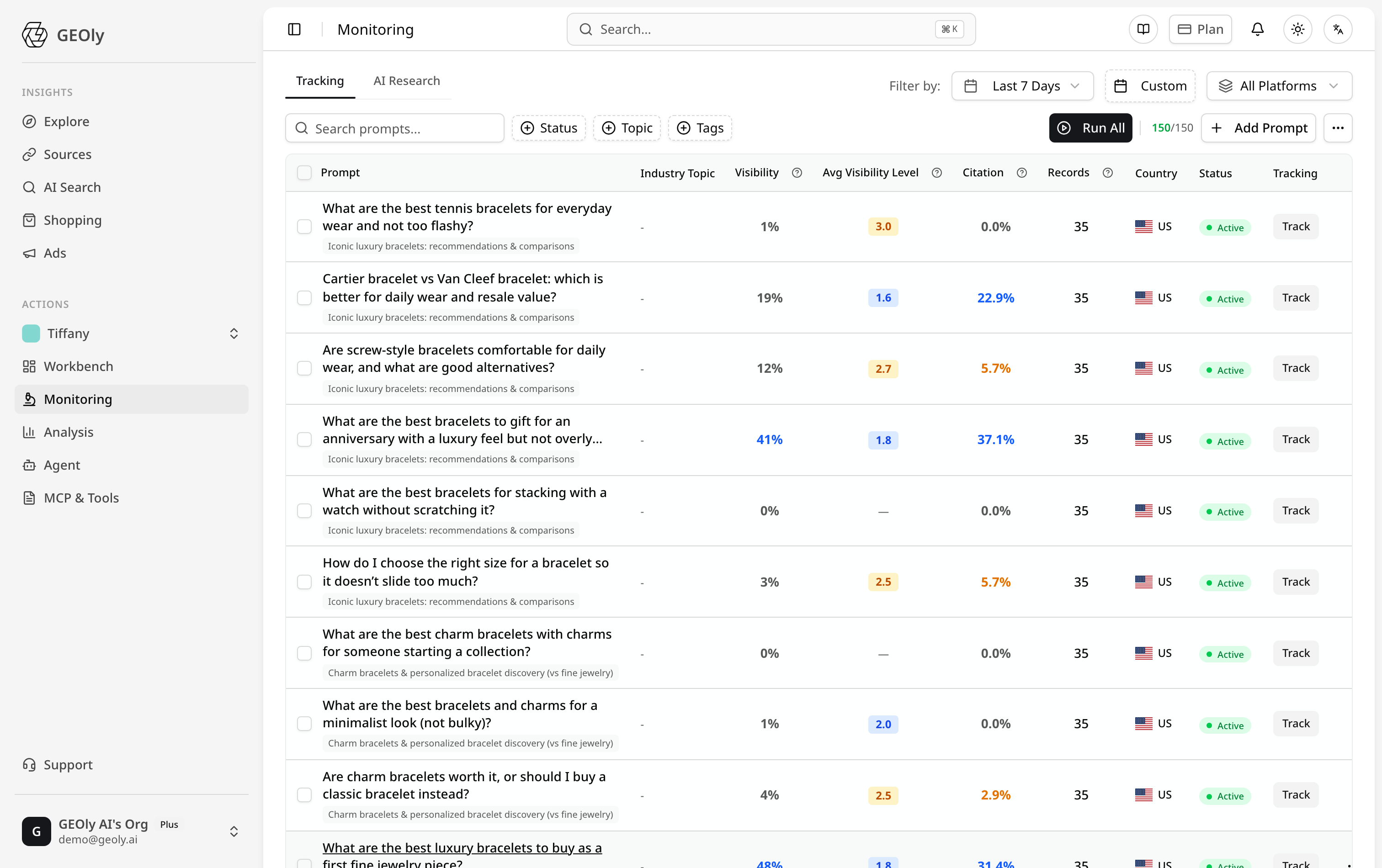Open the documentation book icon
The image size is (1382, 868).
click(1143, 29)
